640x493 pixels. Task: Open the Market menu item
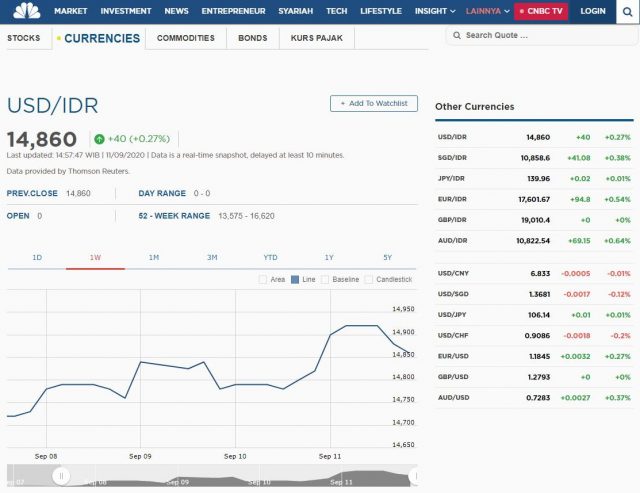[x=70, y=11]
